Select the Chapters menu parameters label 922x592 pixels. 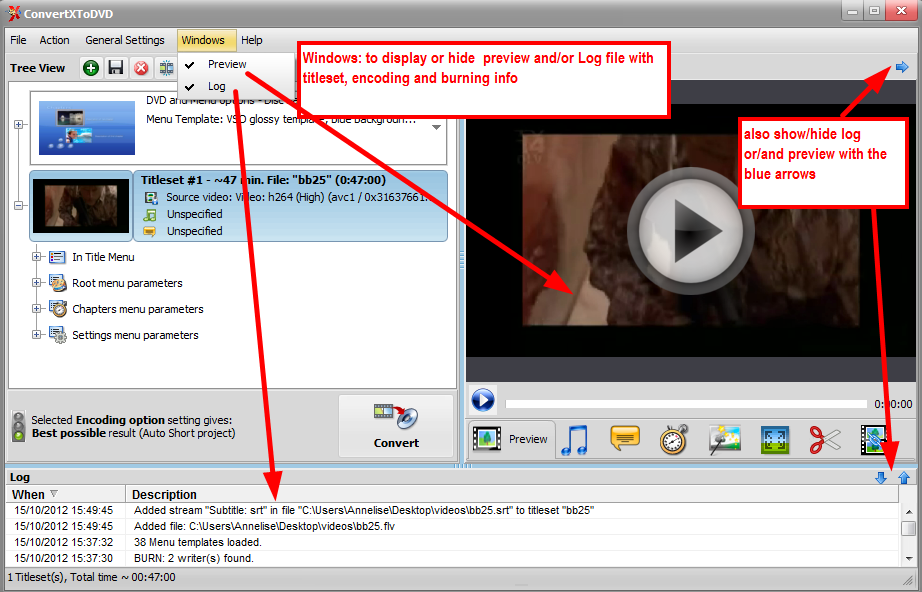pos(138,309)
